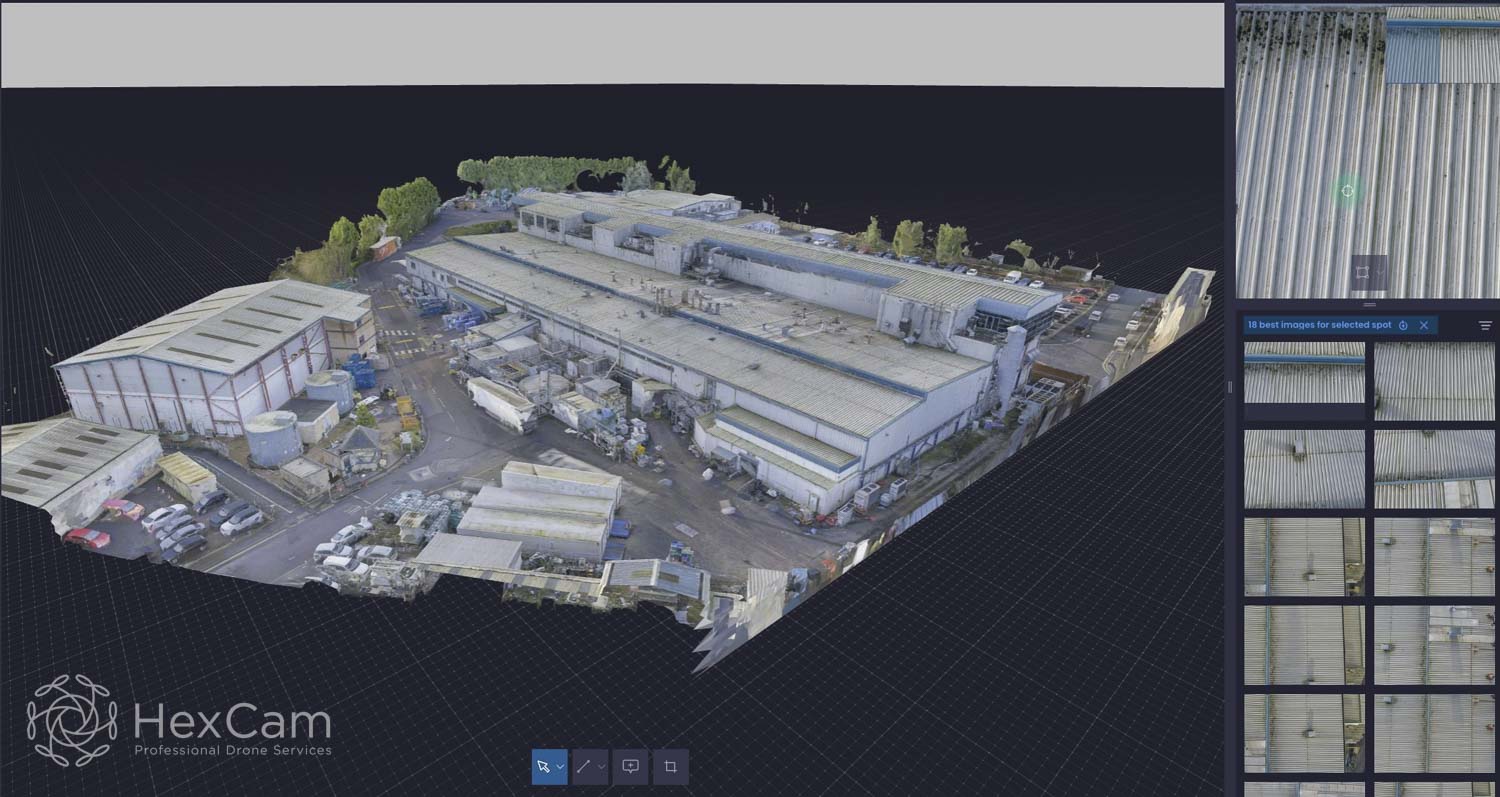This screenshot has width=1500, height=797.
Task: Click '18 best images for selected spot' label
Action: 1319,325
